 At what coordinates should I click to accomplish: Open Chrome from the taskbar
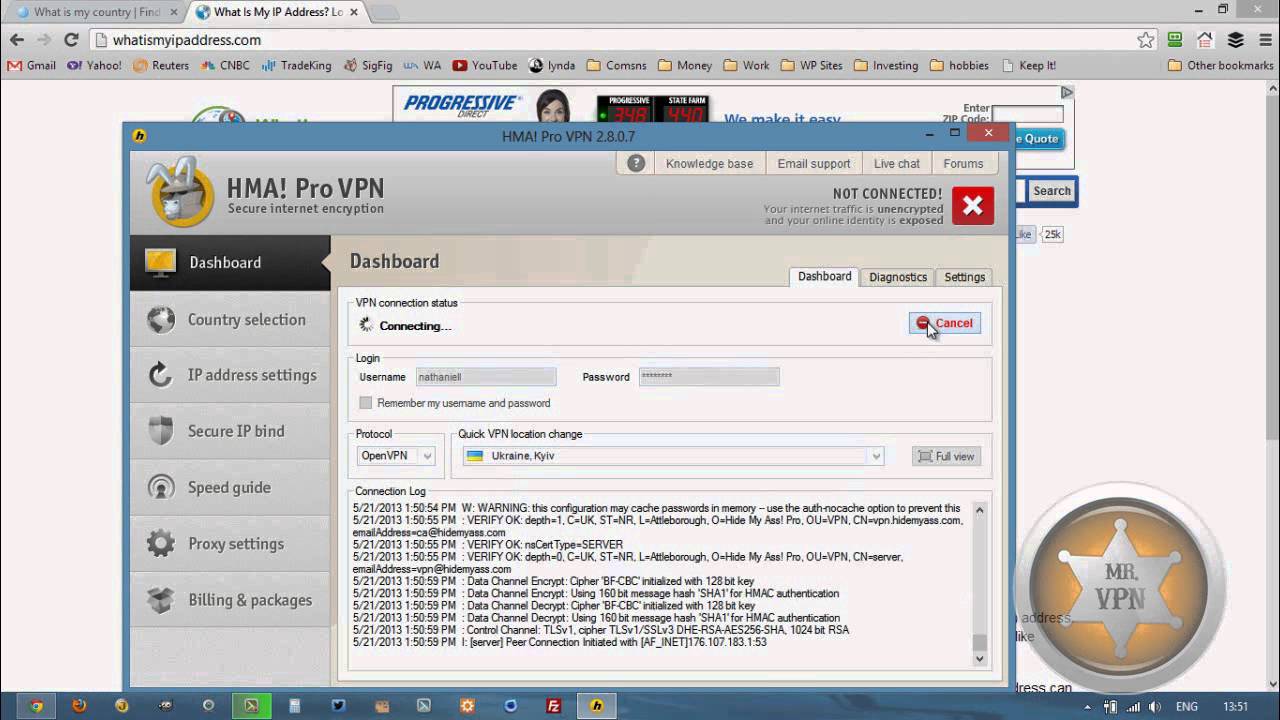36,705
